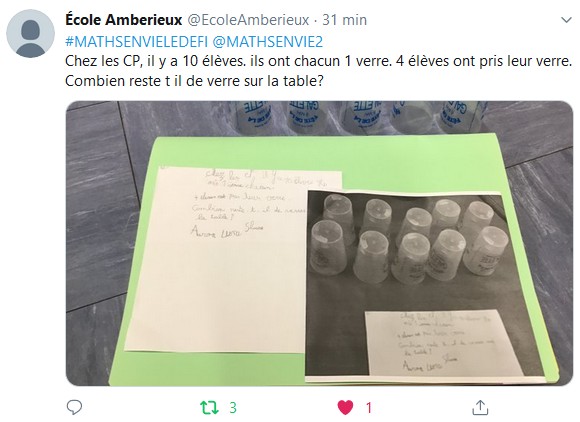Click the green retweet arrows icon
This screenshot has height=422, width=580.
209,408
